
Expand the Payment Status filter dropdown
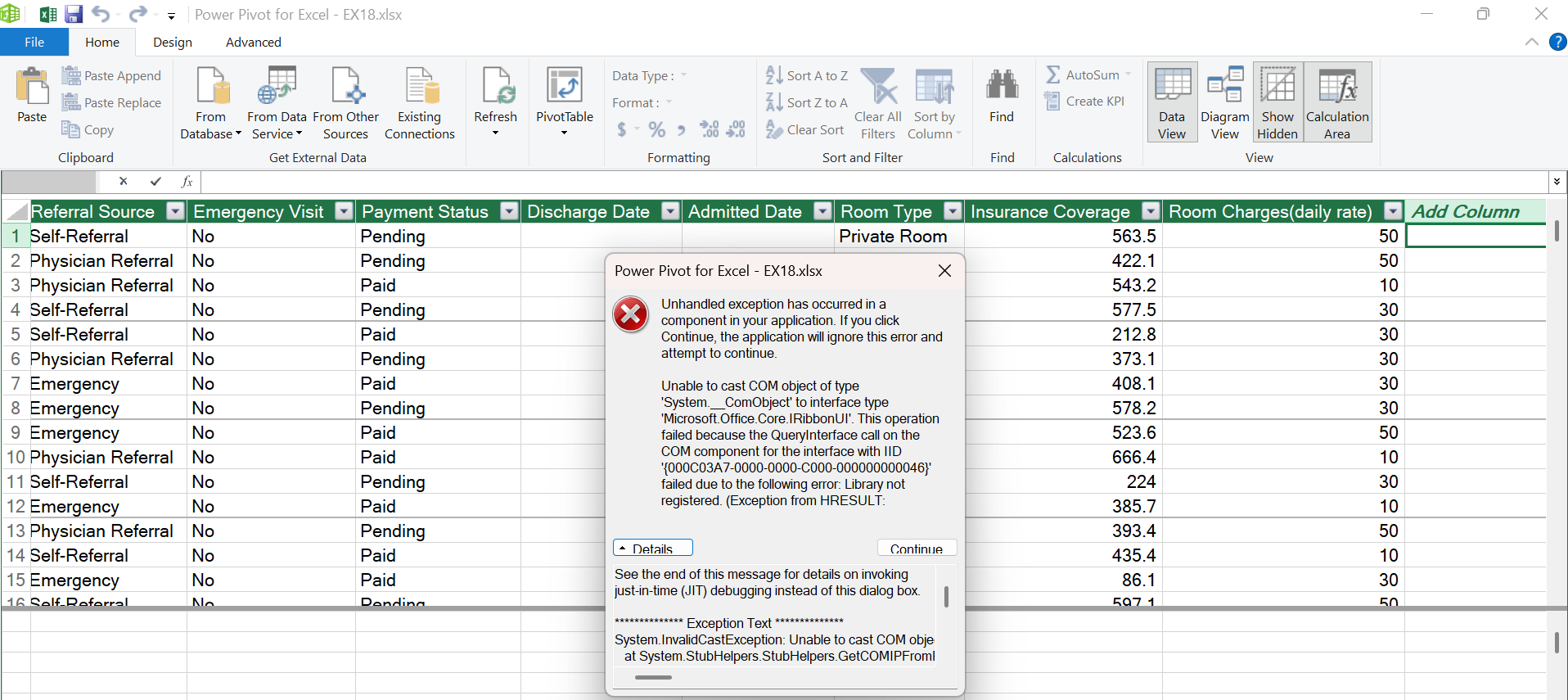pos(509,211)
